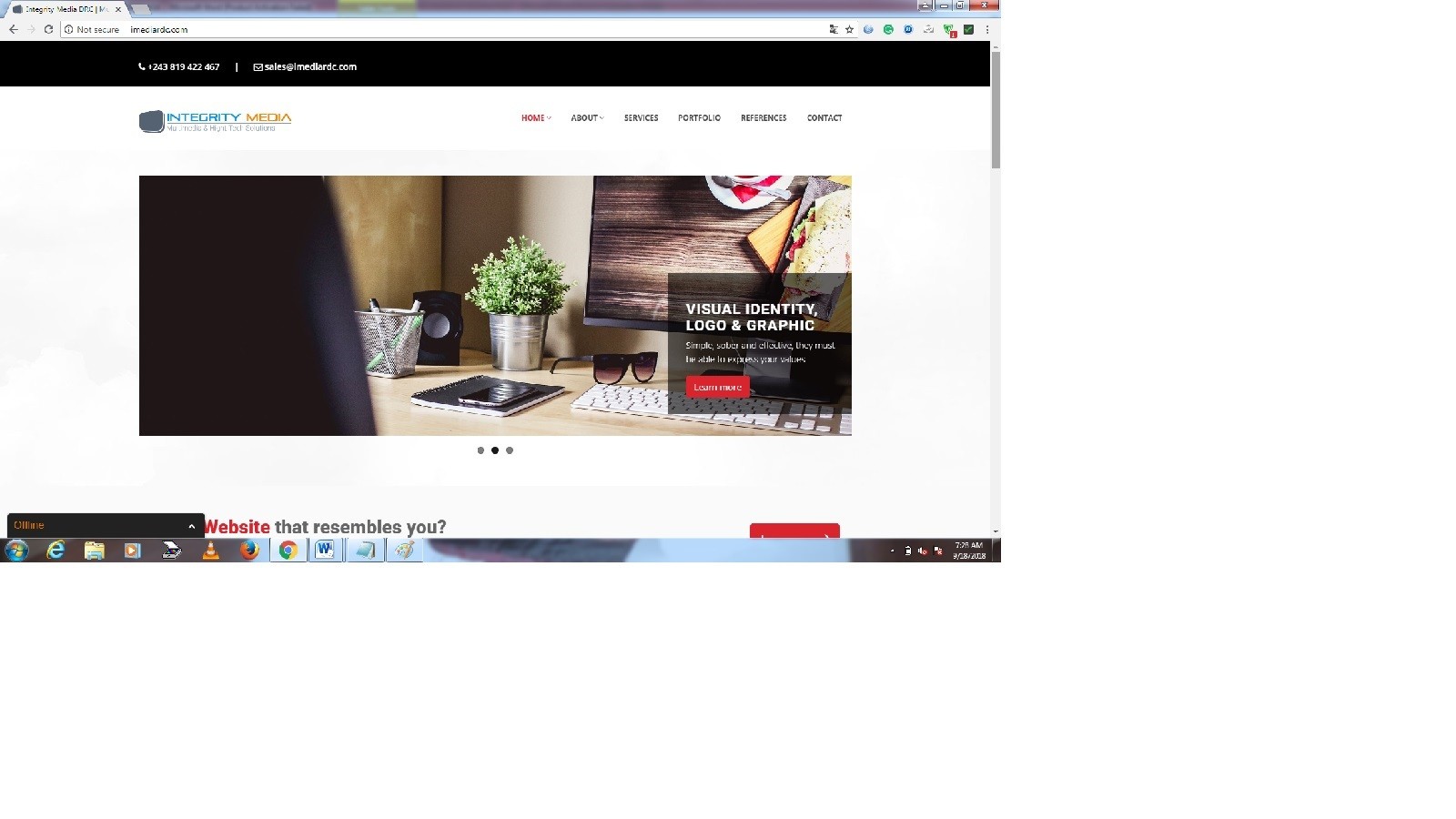Open the Chrome three-dot menu

point(987,29)
